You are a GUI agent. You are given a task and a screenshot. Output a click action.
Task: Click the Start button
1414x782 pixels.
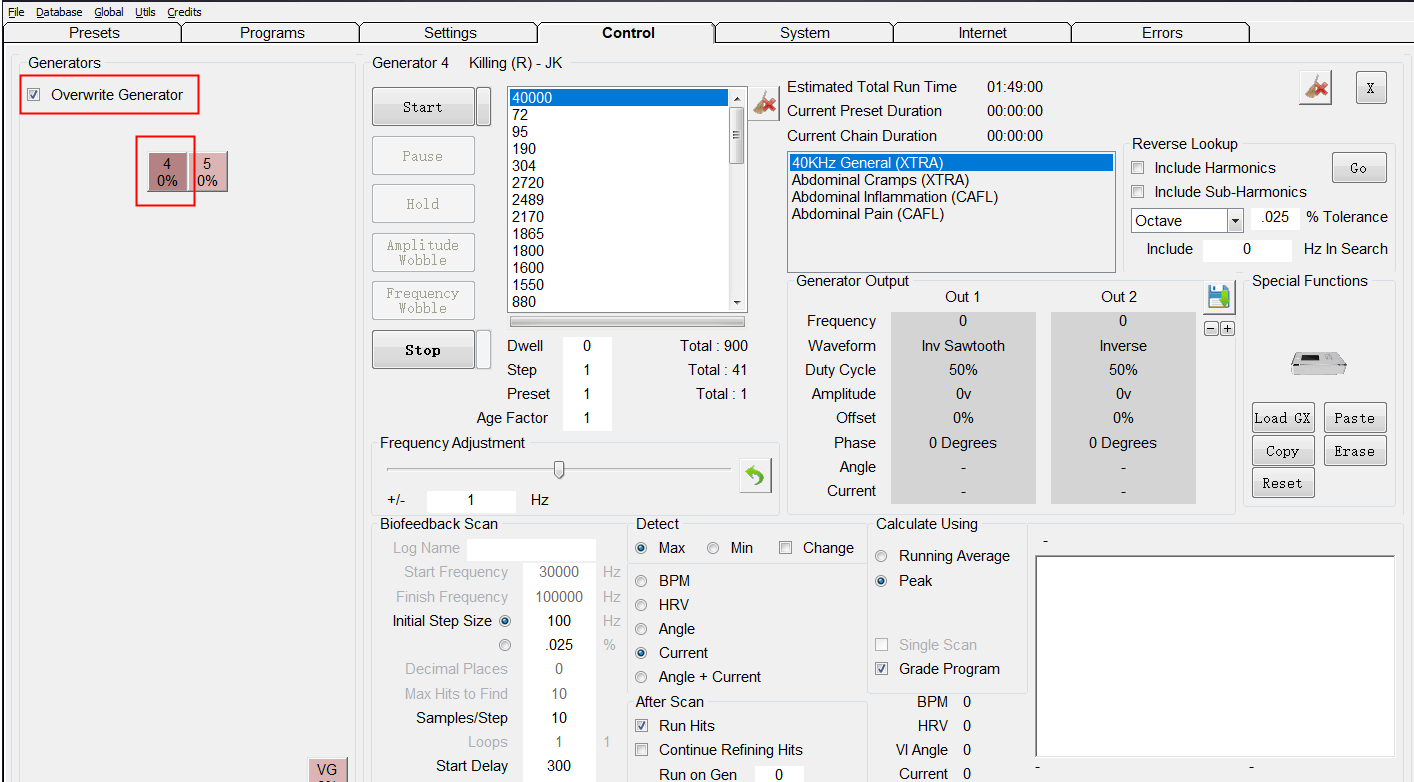click(423, 107)
